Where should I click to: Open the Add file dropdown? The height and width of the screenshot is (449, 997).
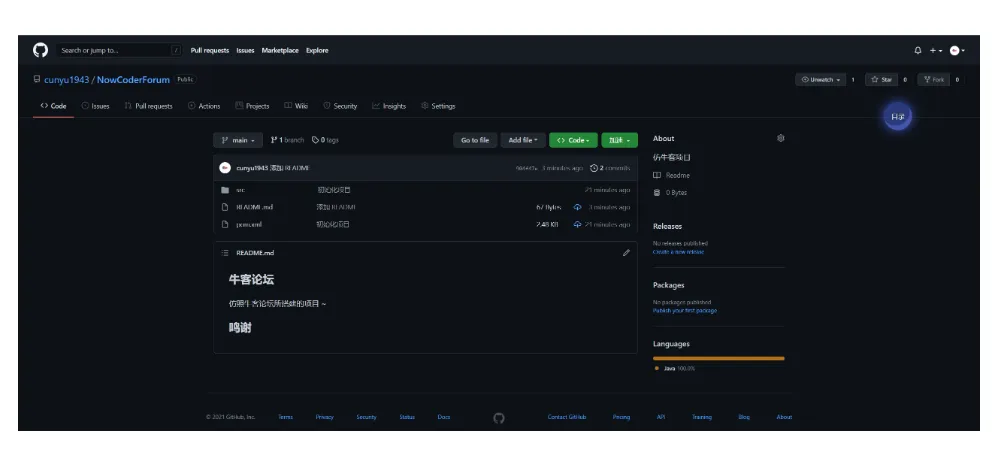click(x=523, y=140)
